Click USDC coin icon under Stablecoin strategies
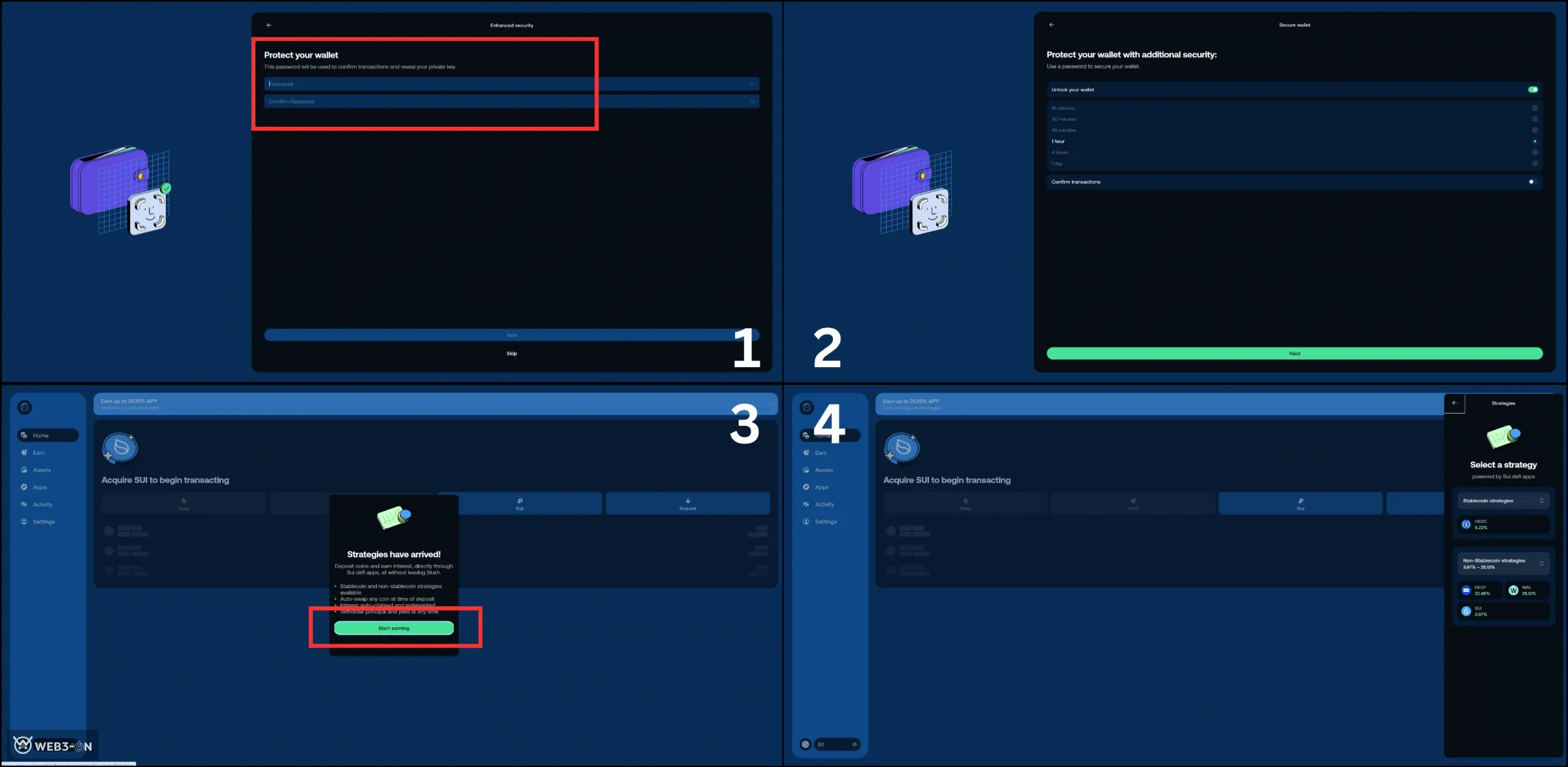1568x767 pixels. pos(1466,525)
